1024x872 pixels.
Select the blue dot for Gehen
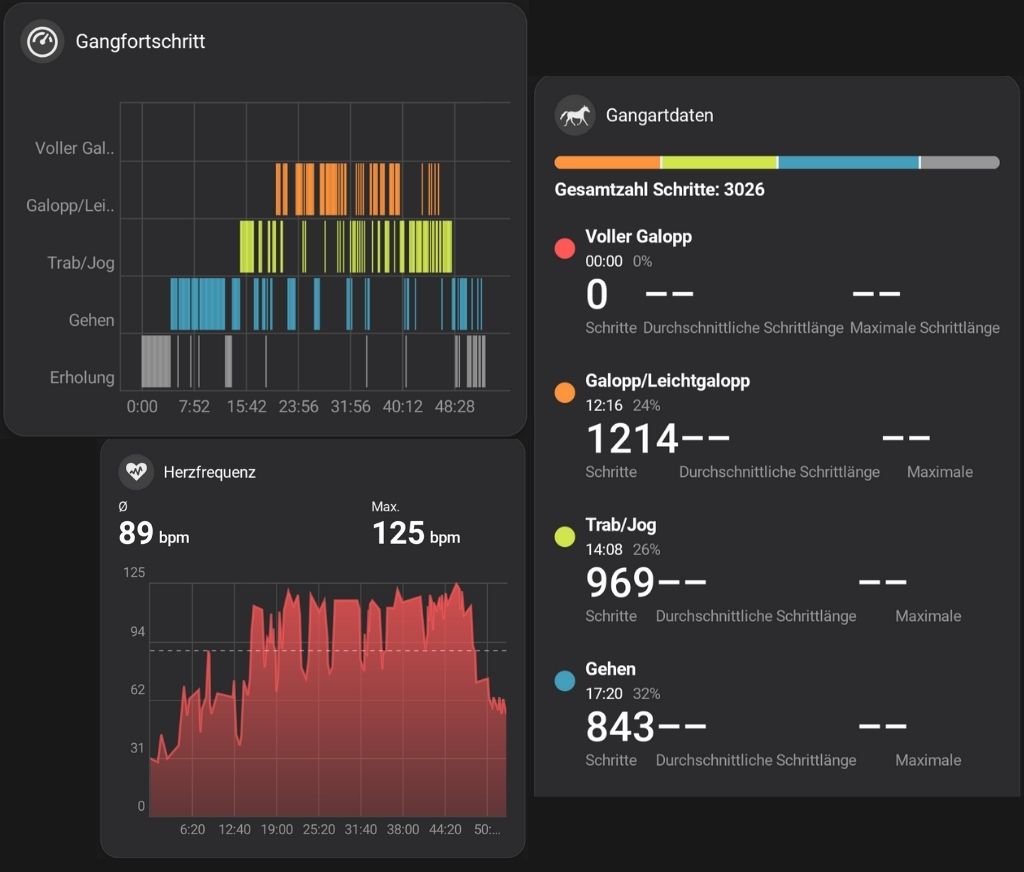point(565,681)
